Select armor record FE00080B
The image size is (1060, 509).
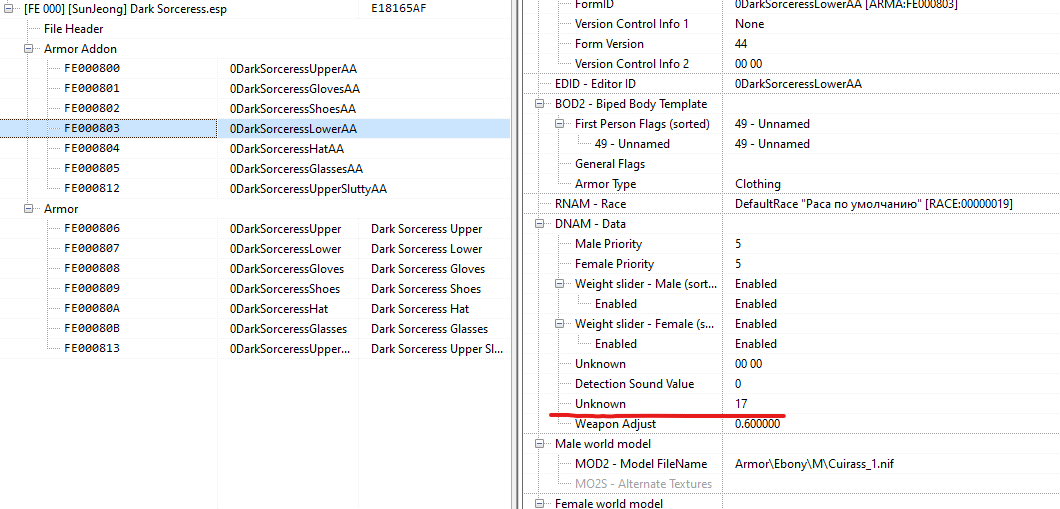pyautogui.click(x=92, y=329)
